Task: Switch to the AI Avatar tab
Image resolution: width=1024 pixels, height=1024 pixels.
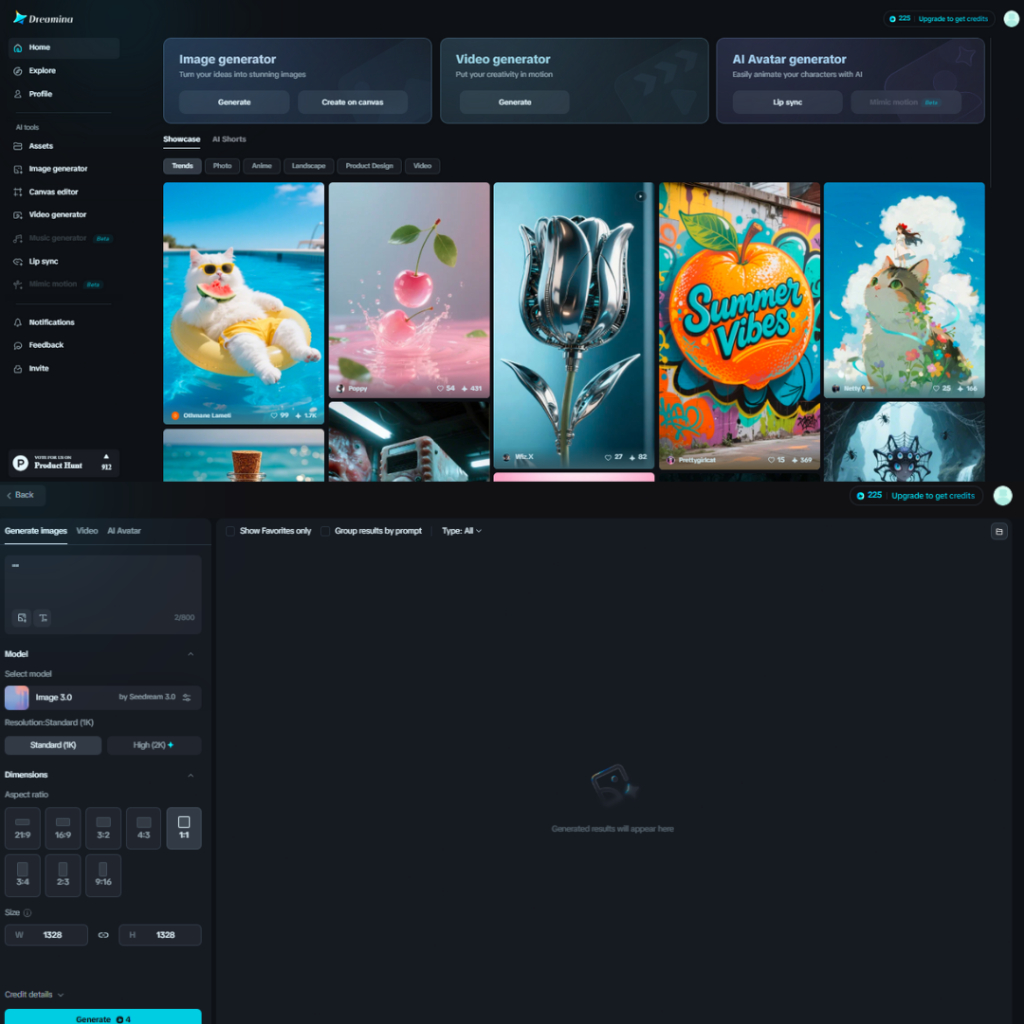Action: 124,531
